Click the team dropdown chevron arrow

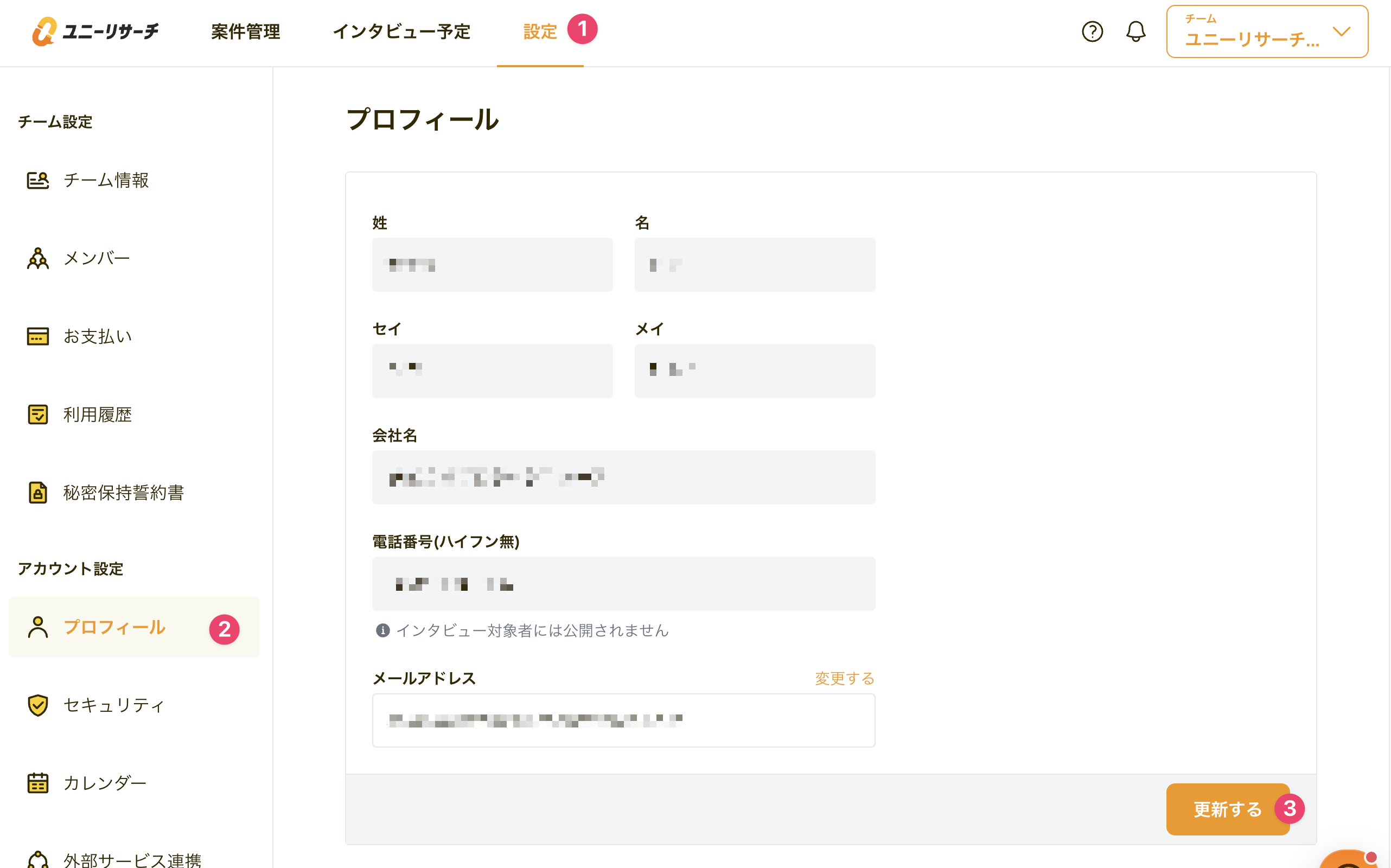coord(1341,31)
